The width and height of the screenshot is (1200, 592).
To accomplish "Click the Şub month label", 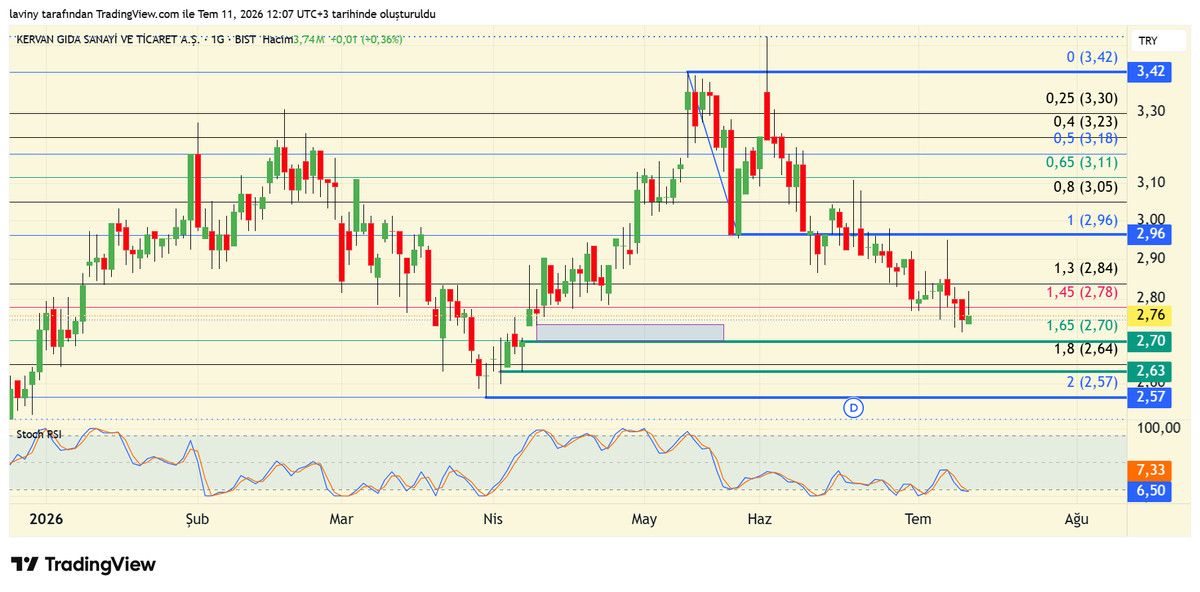I will pos(198,518).
